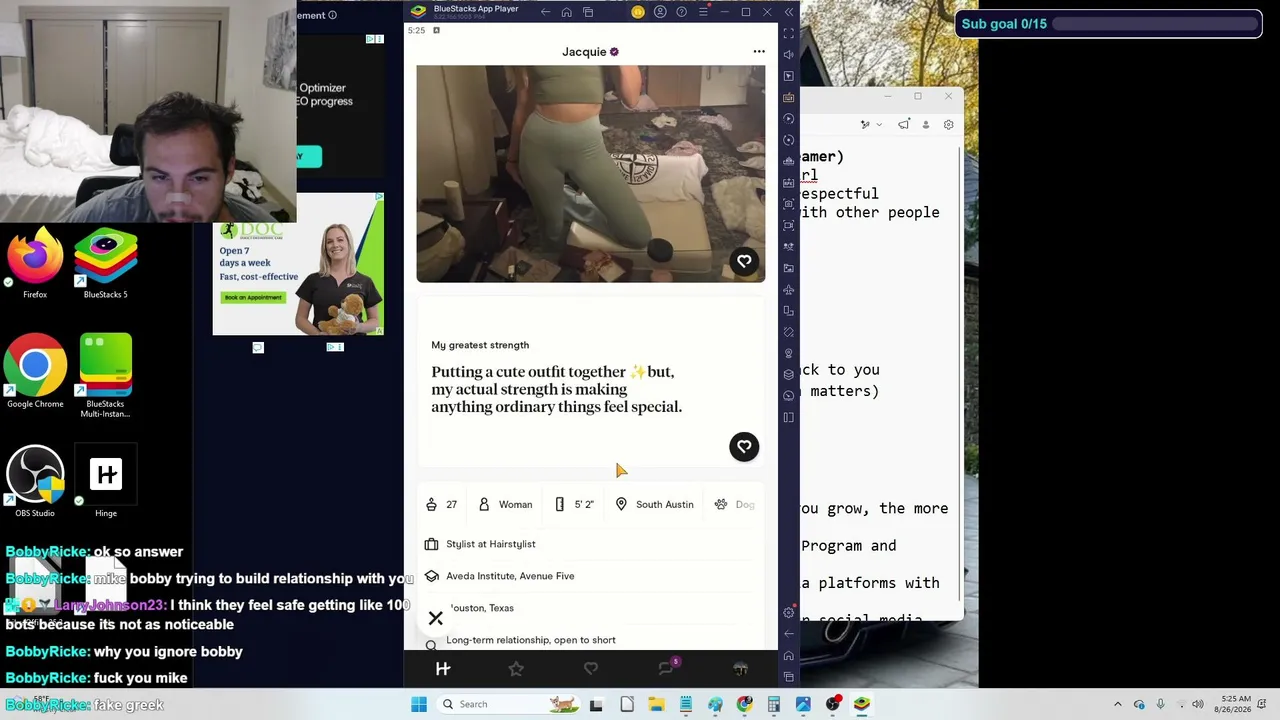This screenshot has width=1280, height=720.
Task: Click the account icon in the Notepad window
Action: pos(926,125)
